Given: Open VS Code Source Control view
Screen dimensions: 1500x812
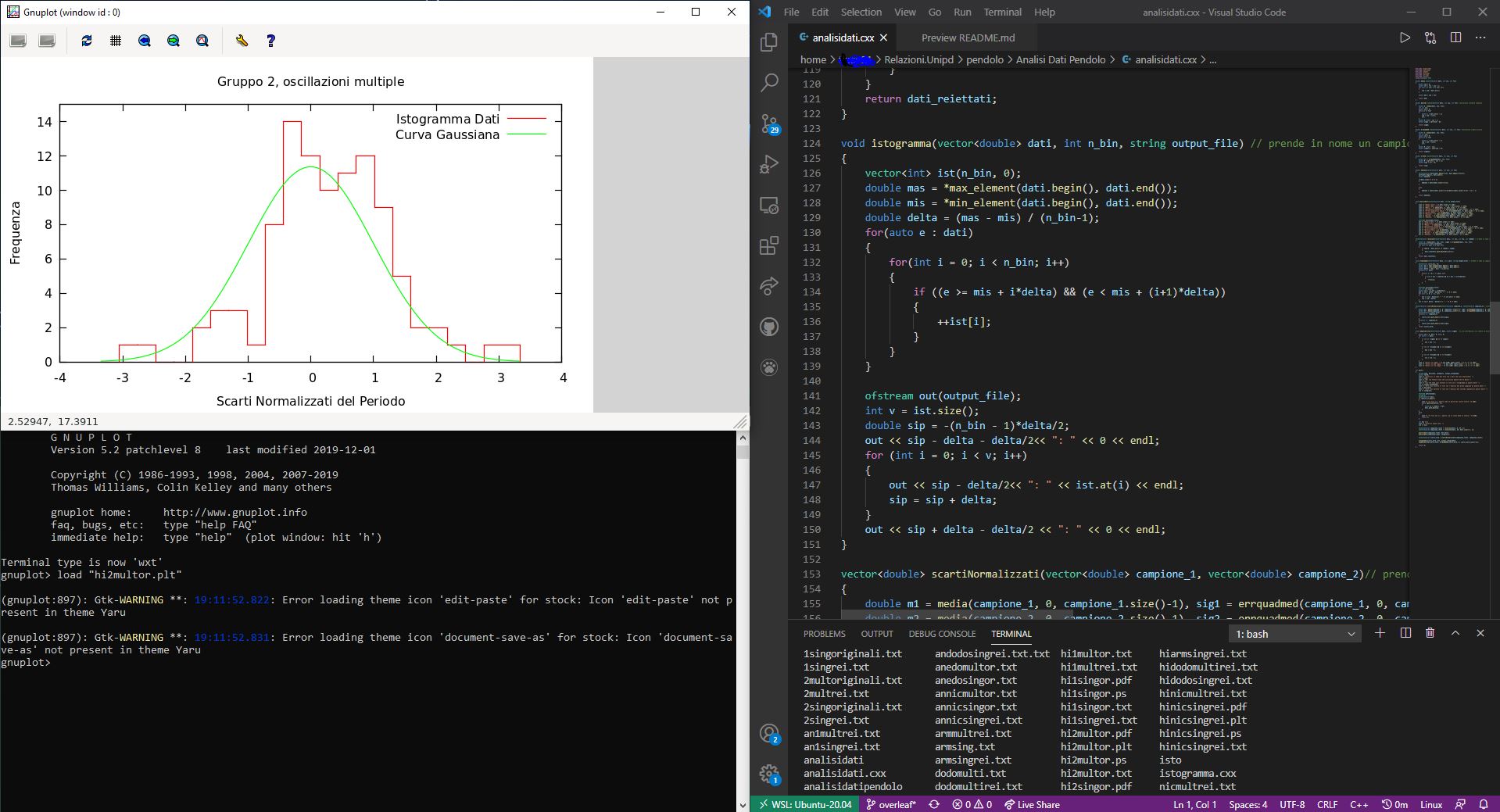Looking at the screenshot, I should (769, 123).
